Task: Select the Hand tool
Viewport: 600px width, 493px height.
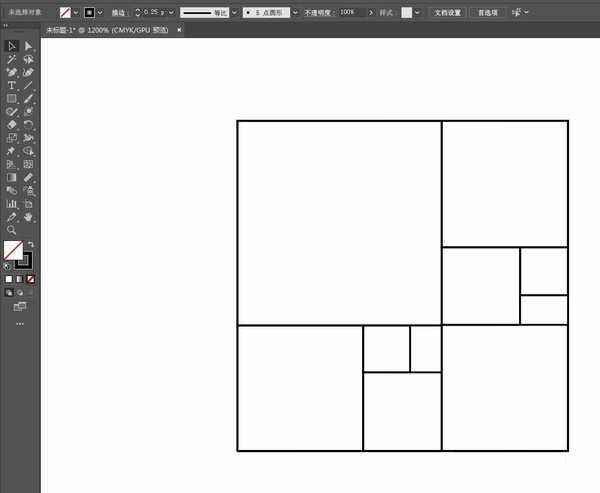Action: pos(29,216)
